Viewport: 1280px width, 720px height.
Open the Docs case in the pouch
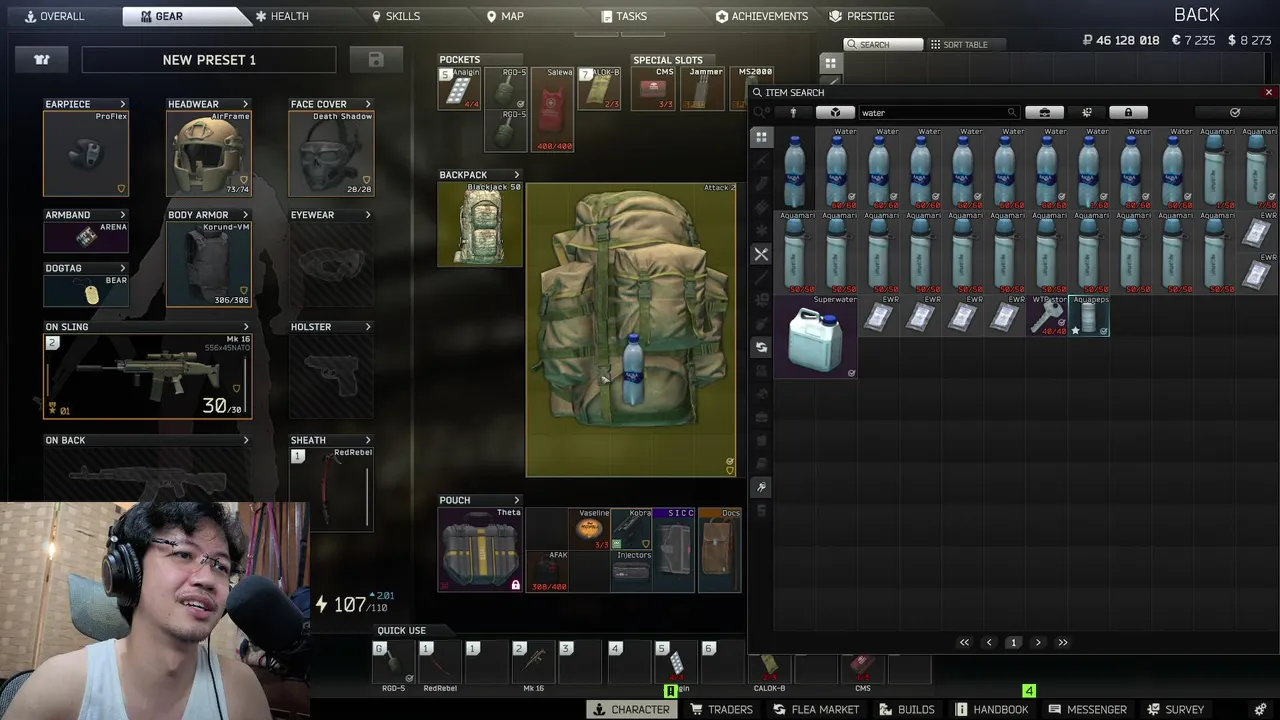click(718, 550)
